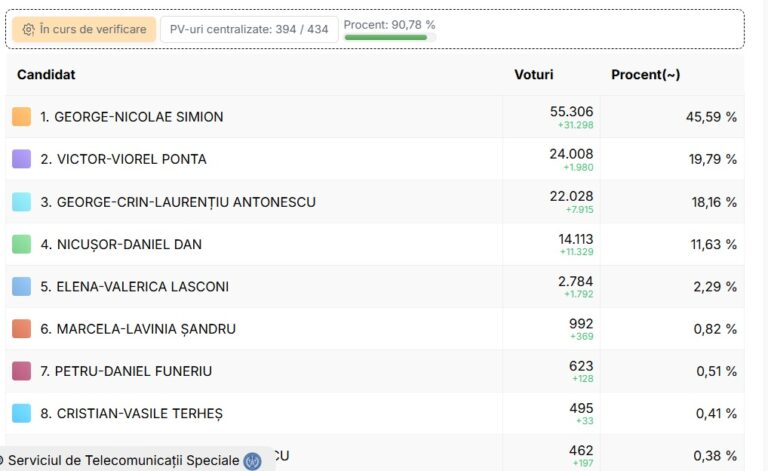Viewport: 768px width, 471px height.
Task: Click the percentage 0,41 %
Action: click(x=716, y=414)
